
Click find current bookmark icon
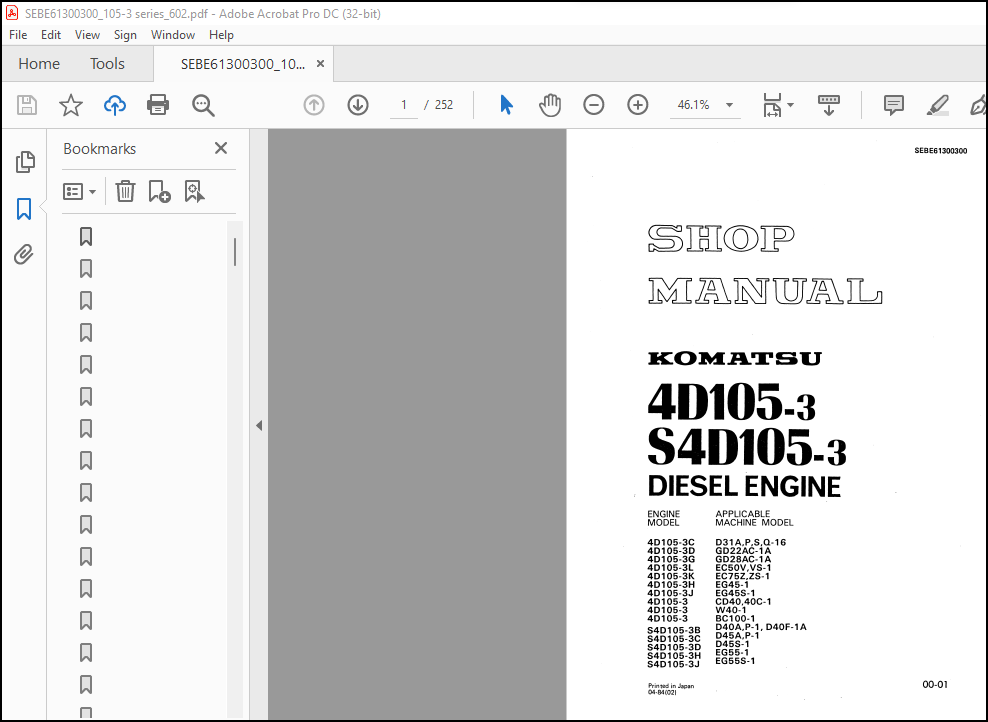pyautogui.click(x=194, y=191)
